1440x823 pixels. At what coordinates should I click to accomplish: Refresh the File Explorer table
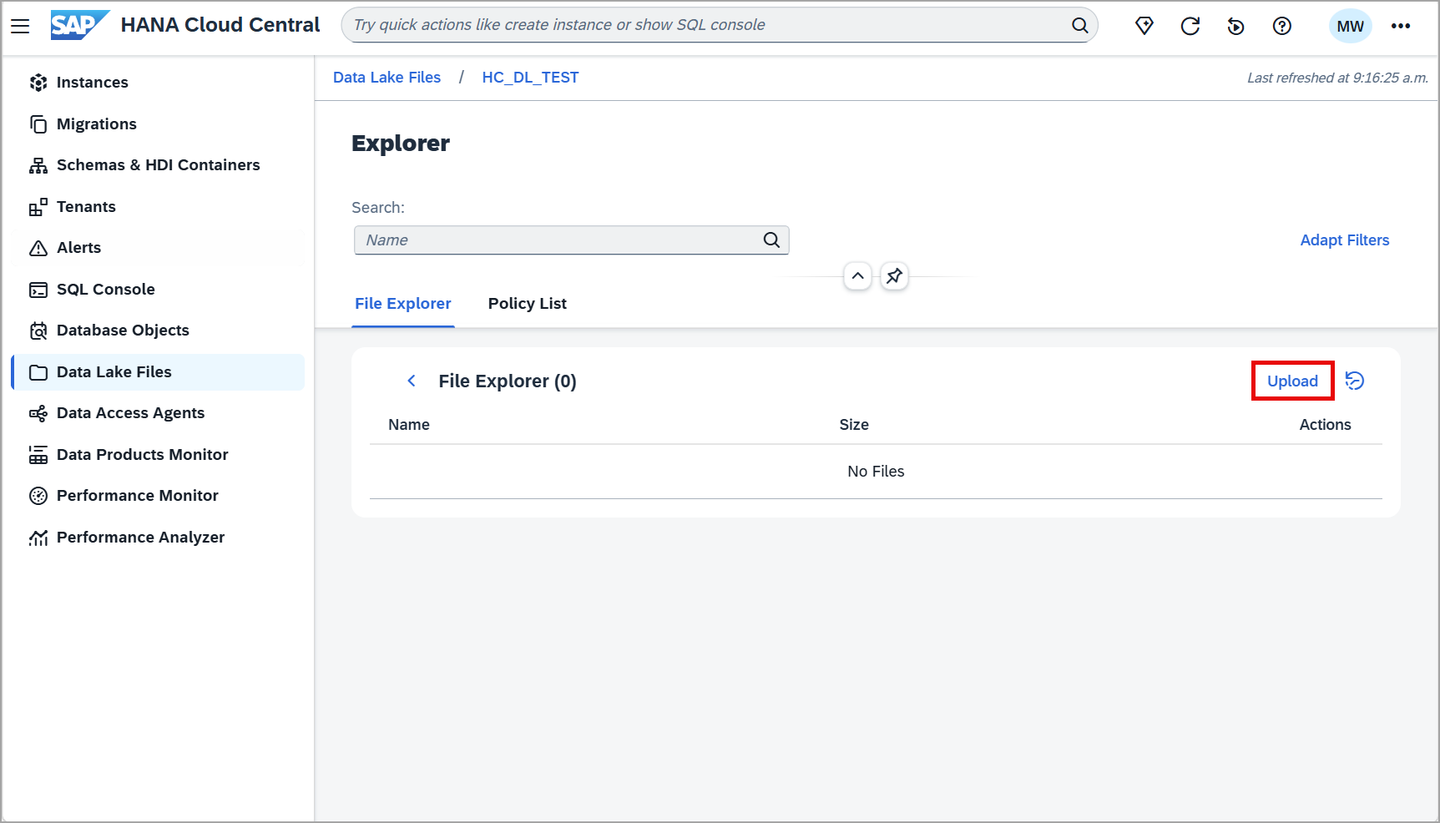[x=1355, y=381]
